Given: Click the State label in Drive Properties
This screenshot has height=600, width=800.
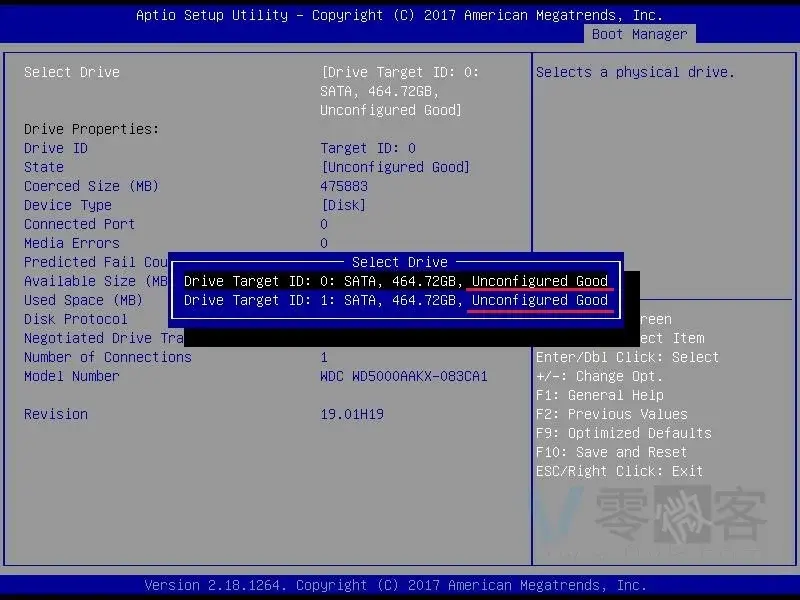Looking at the screenshot, I should tap(44, 167).
